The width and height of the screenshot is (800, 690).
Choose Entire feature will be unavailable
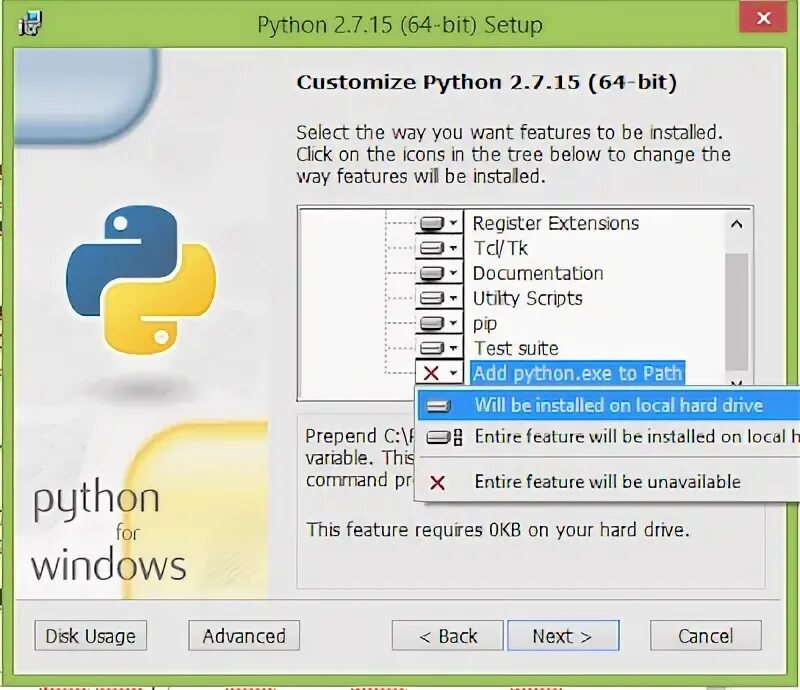click(x=609, y=482)
